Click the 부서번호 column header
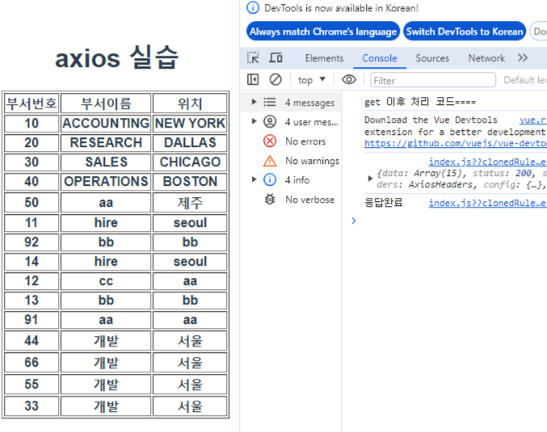This screenshot has height=432, width=547. [31, 103]
